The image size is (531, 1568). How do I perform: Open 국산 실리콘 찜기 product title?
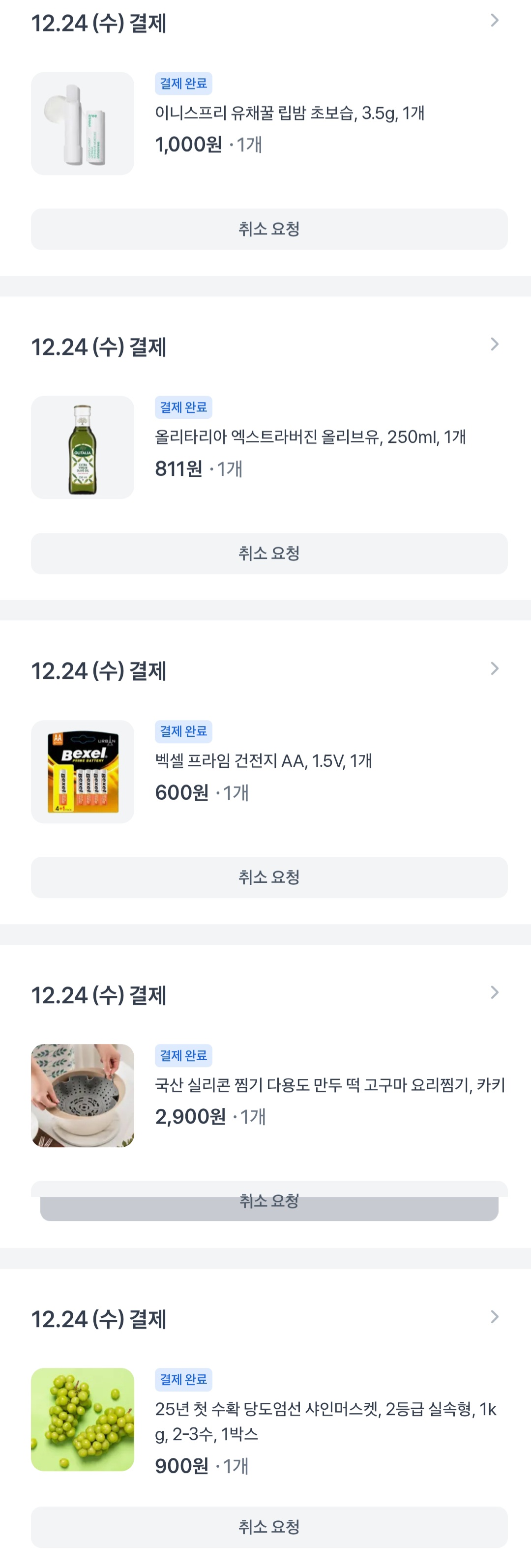point(329,1085)
